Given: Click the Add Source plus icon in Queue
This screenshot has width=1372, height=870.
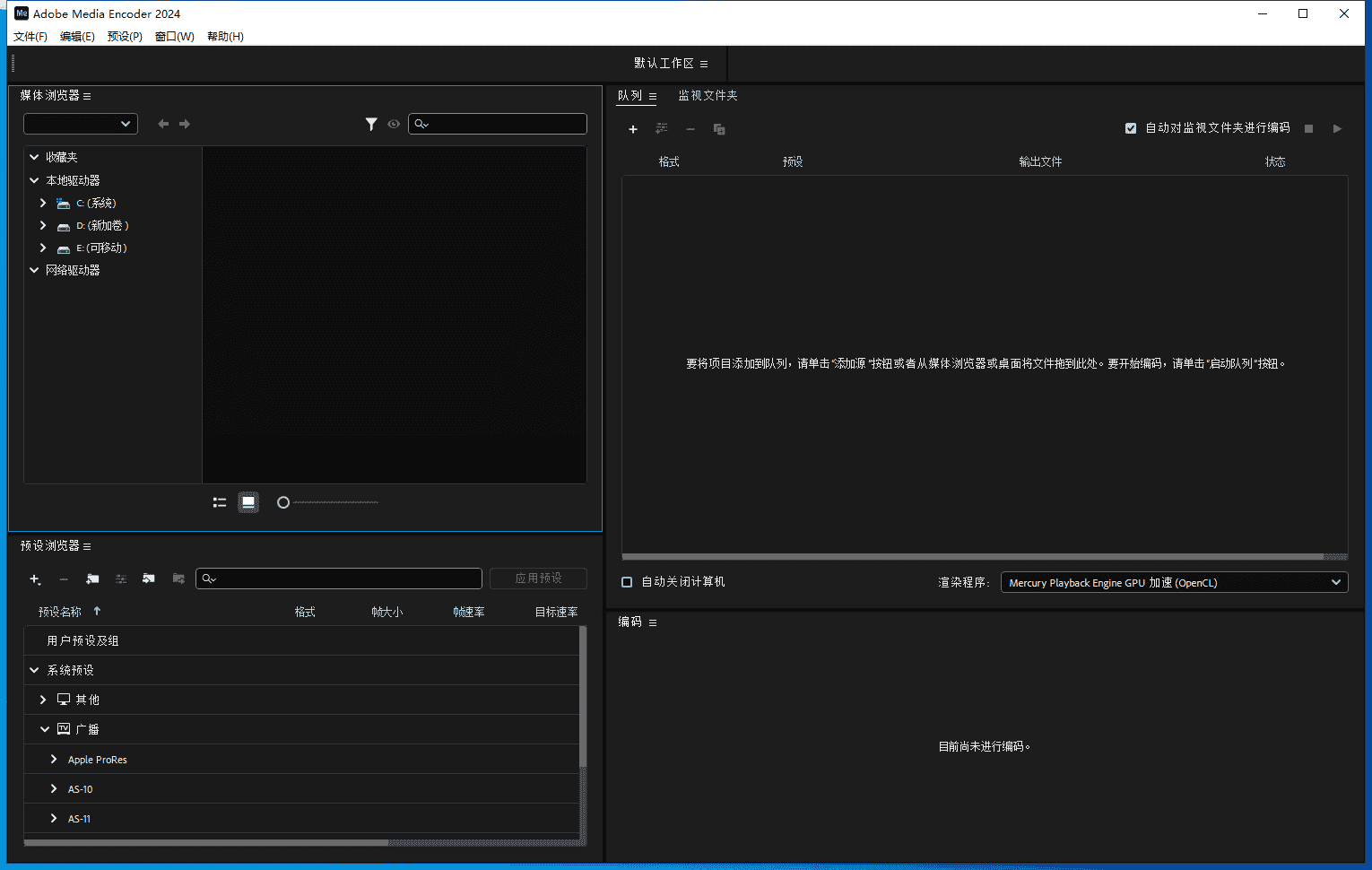Looking at the screenshot, I should click(x=633, y=129).
